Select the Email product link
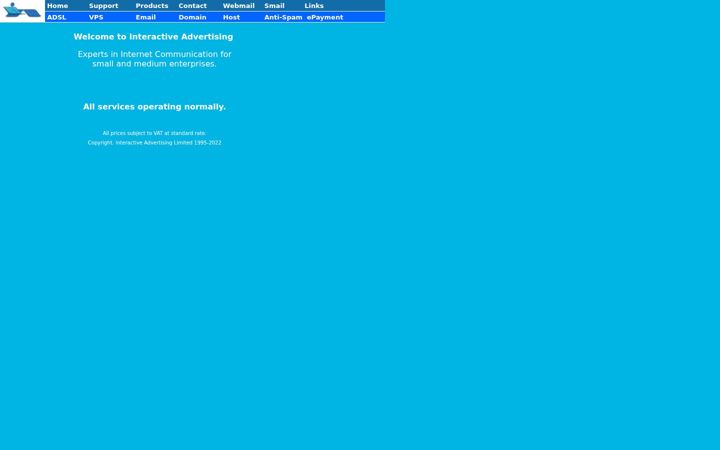Image resolution: width=720 pixels, height=450 pixels. pos(146,17)
